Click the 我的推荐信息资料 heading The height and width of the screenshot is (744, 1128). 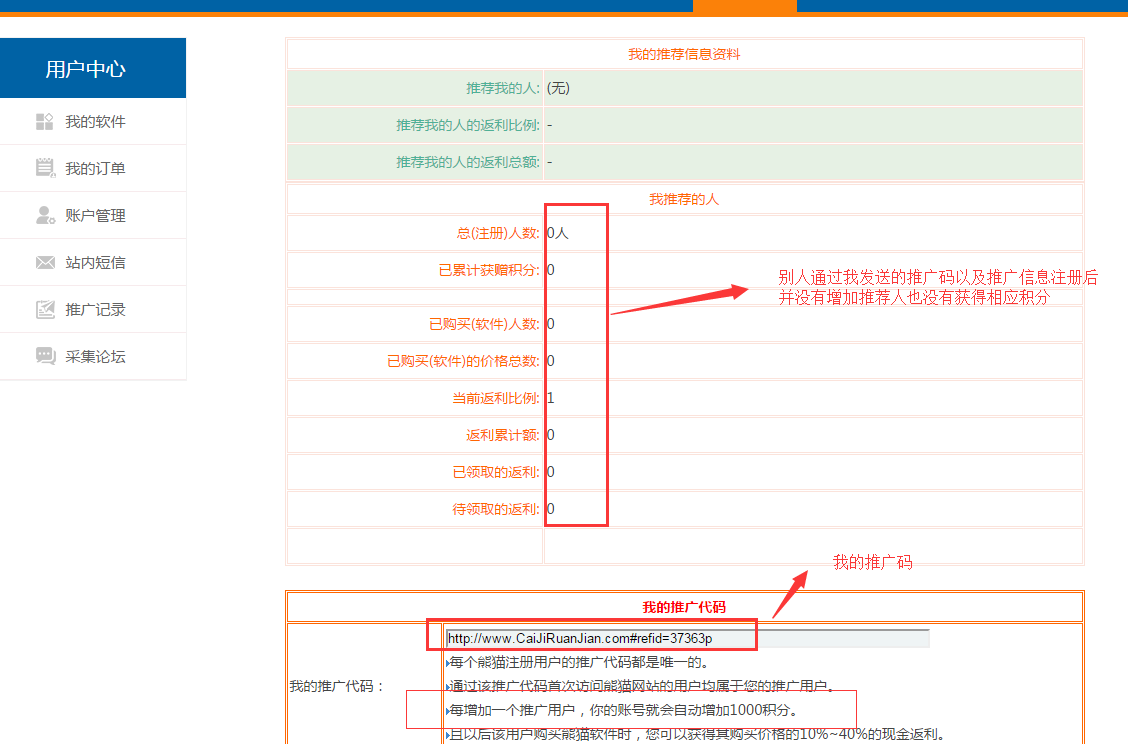click(x=684, y=55)
